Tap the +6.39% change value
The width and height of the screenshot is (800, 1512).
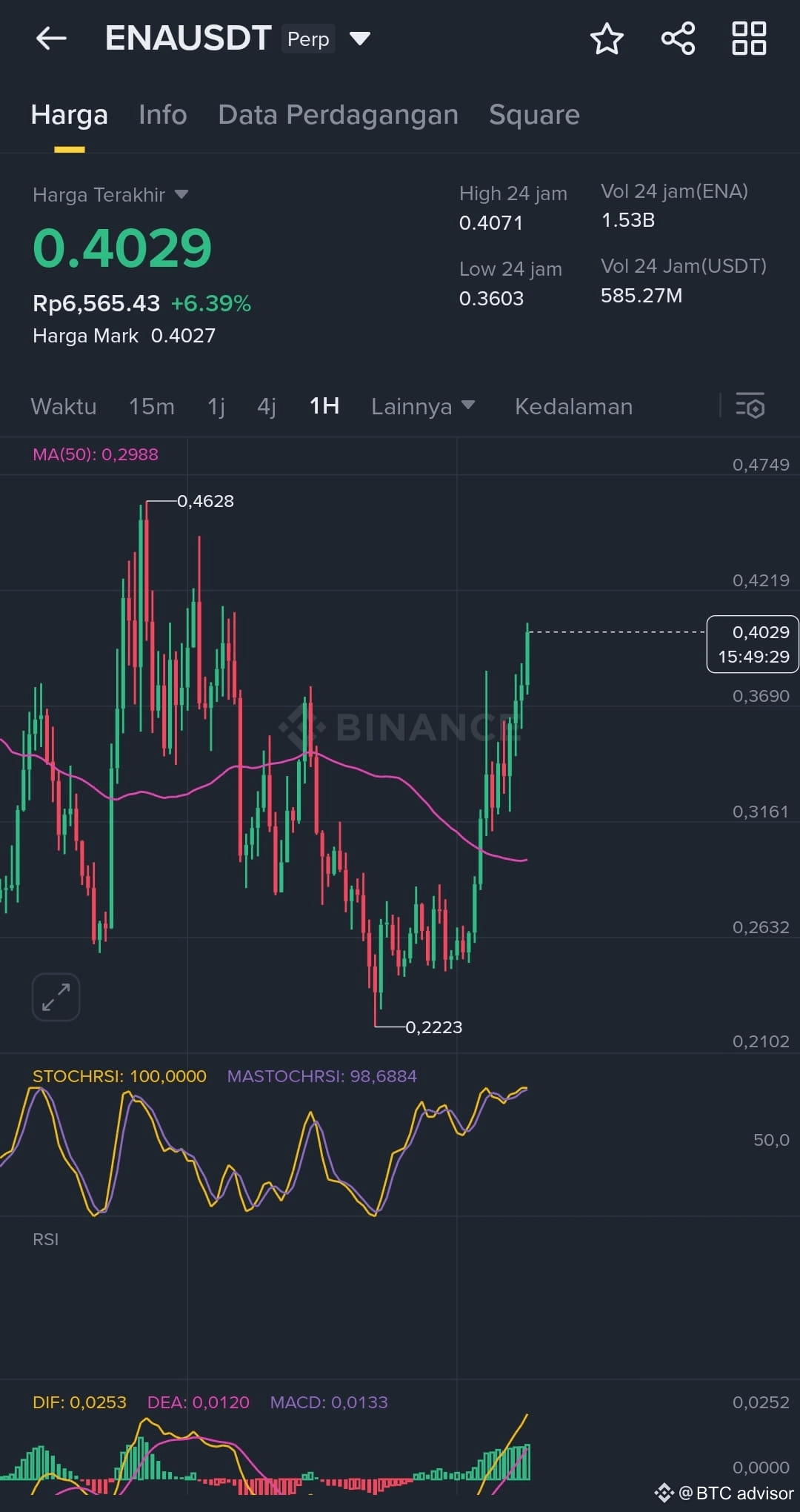click(211, 303)
